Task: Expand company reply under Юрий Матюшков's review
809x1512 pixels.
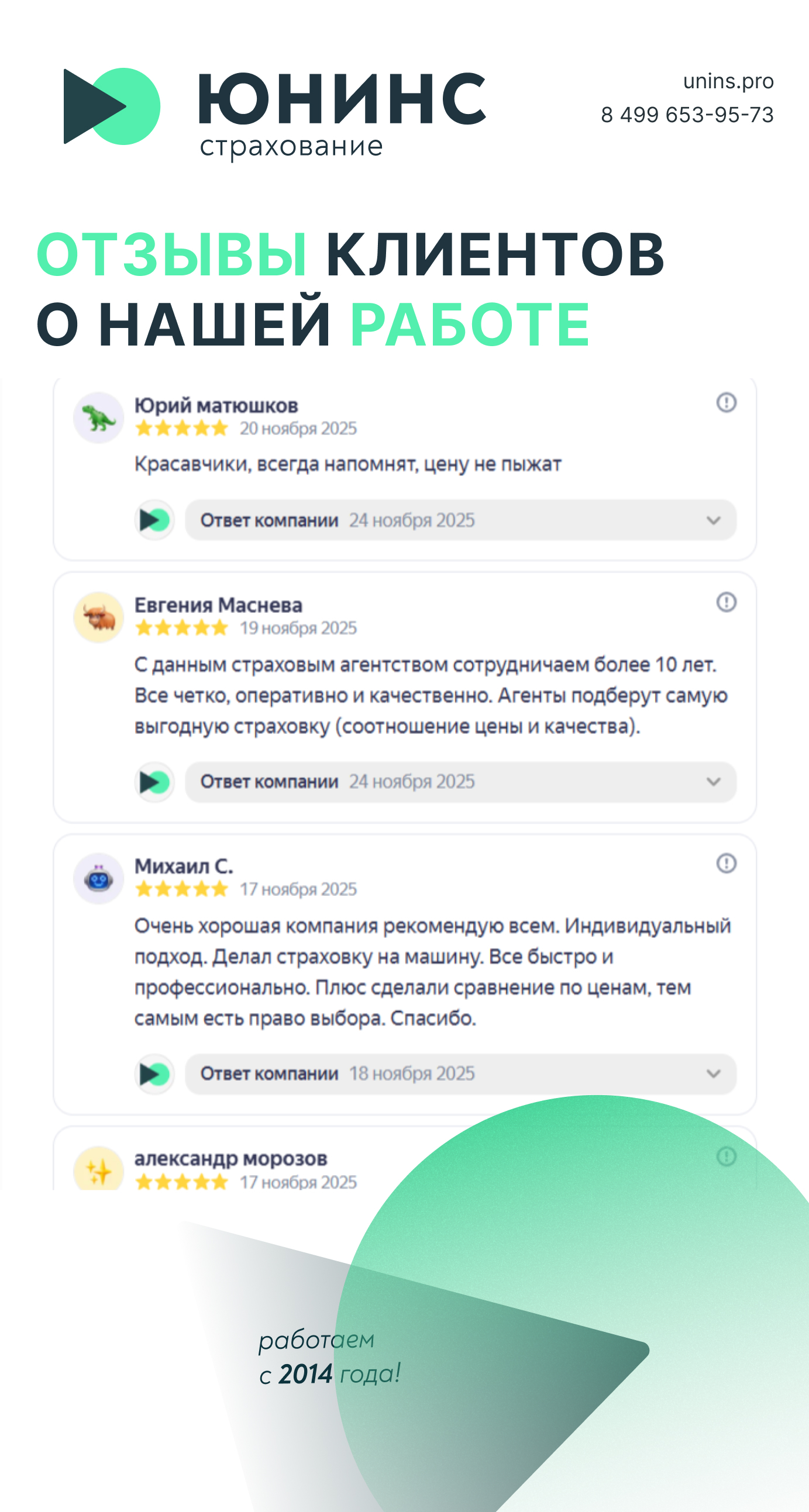Action: tap(713, 520)
